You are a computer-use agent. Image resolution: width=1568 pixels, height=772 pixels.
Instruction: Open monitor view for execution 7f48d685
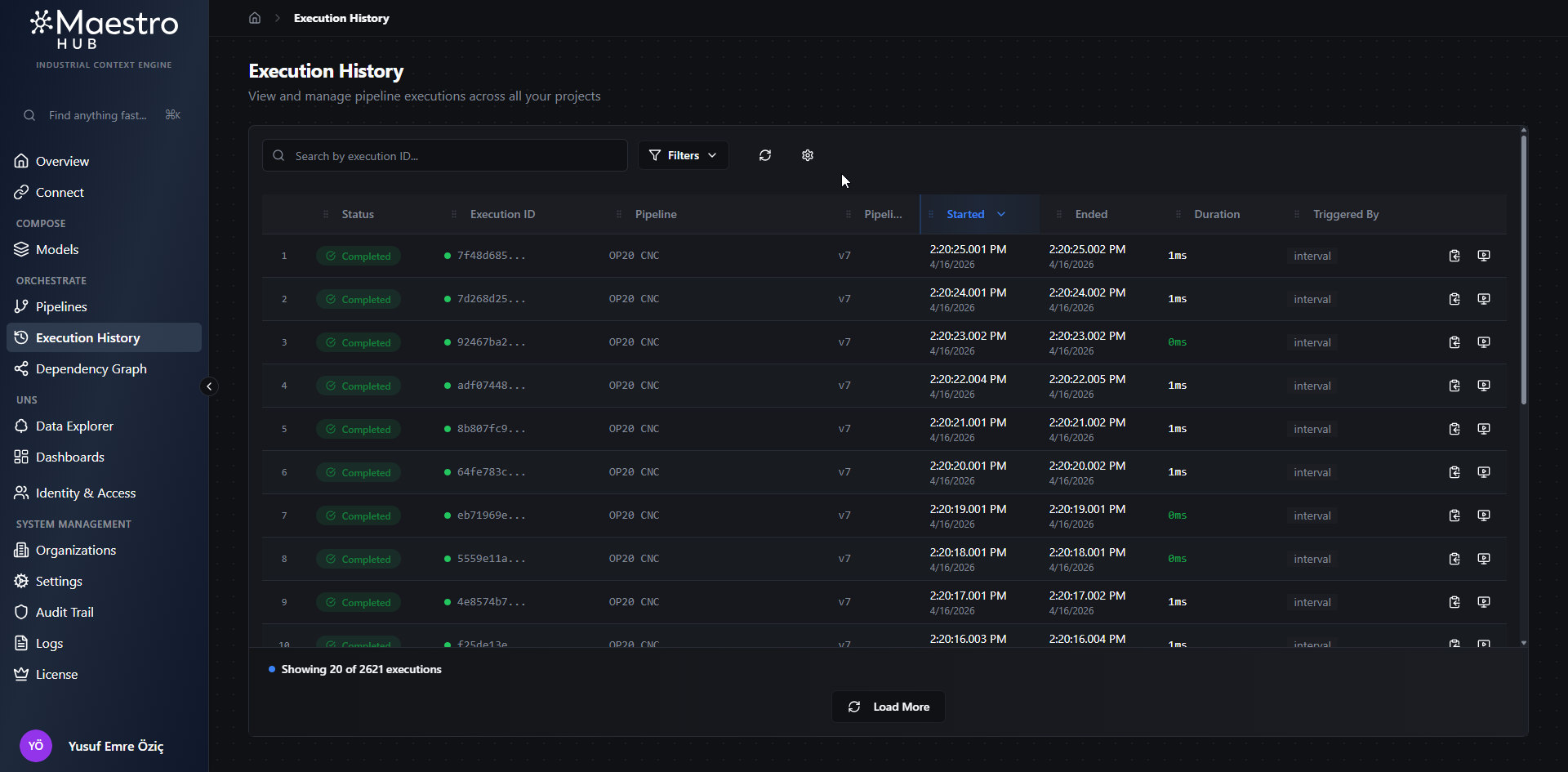click(x=1484, y=256)
